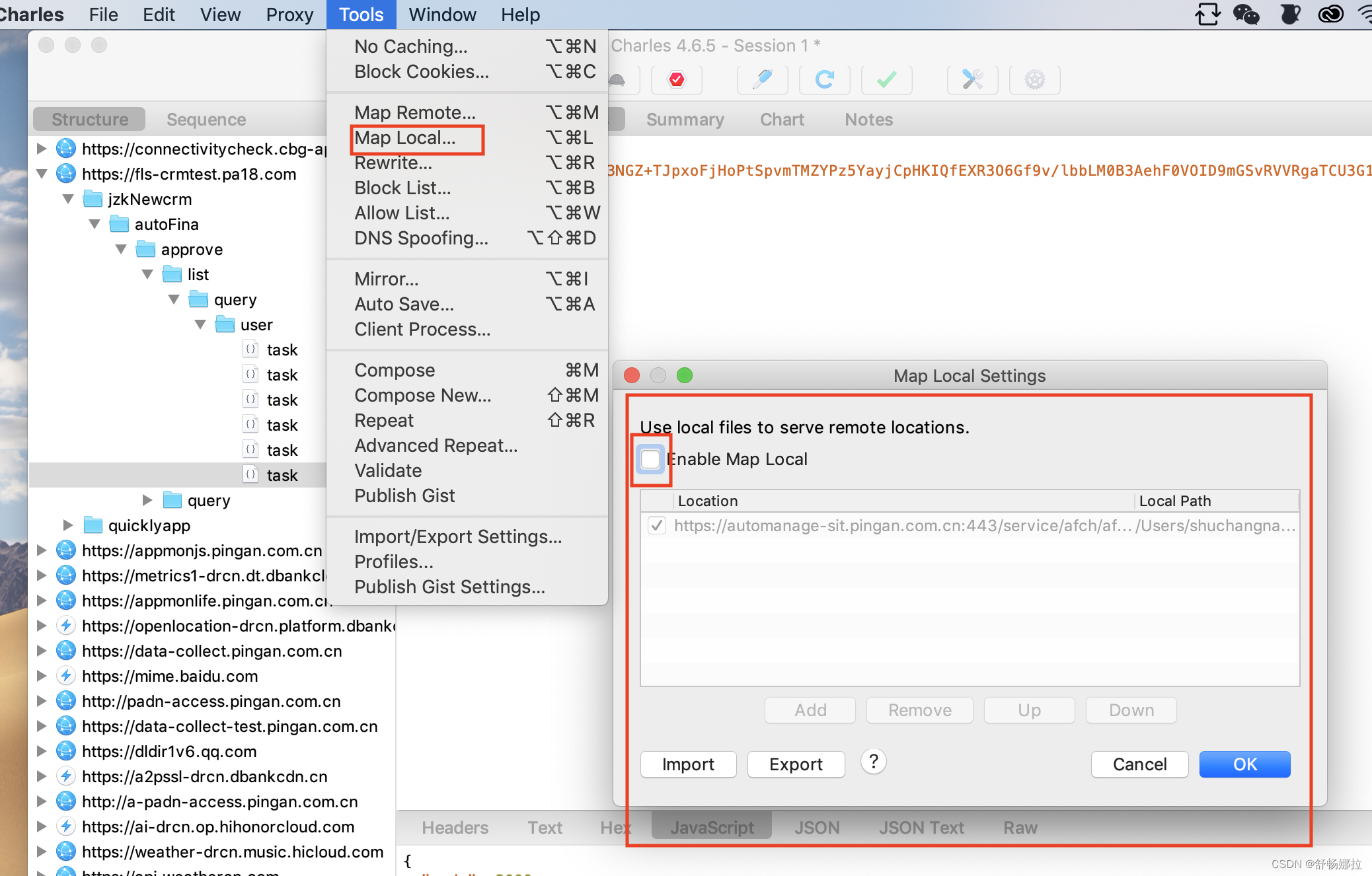The image size is (1372, 876).
Task: Click the Creative Cloud menu bar icon
Action: pos(1330,14)
